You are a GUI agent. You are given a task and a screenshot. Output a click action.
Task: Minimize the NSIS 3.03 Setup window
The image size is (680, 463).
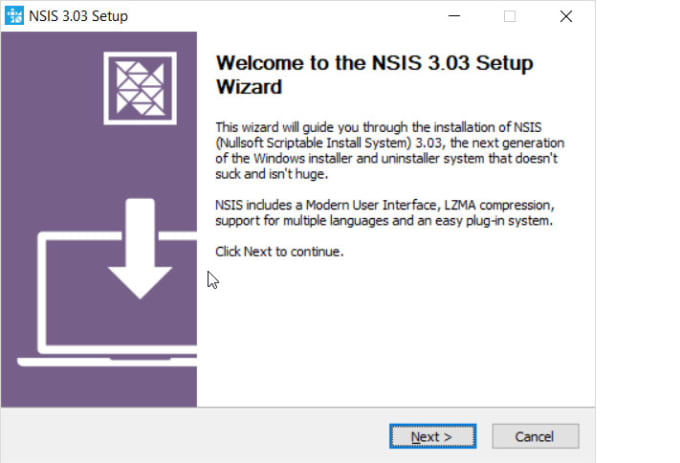[x=454, y=16]
